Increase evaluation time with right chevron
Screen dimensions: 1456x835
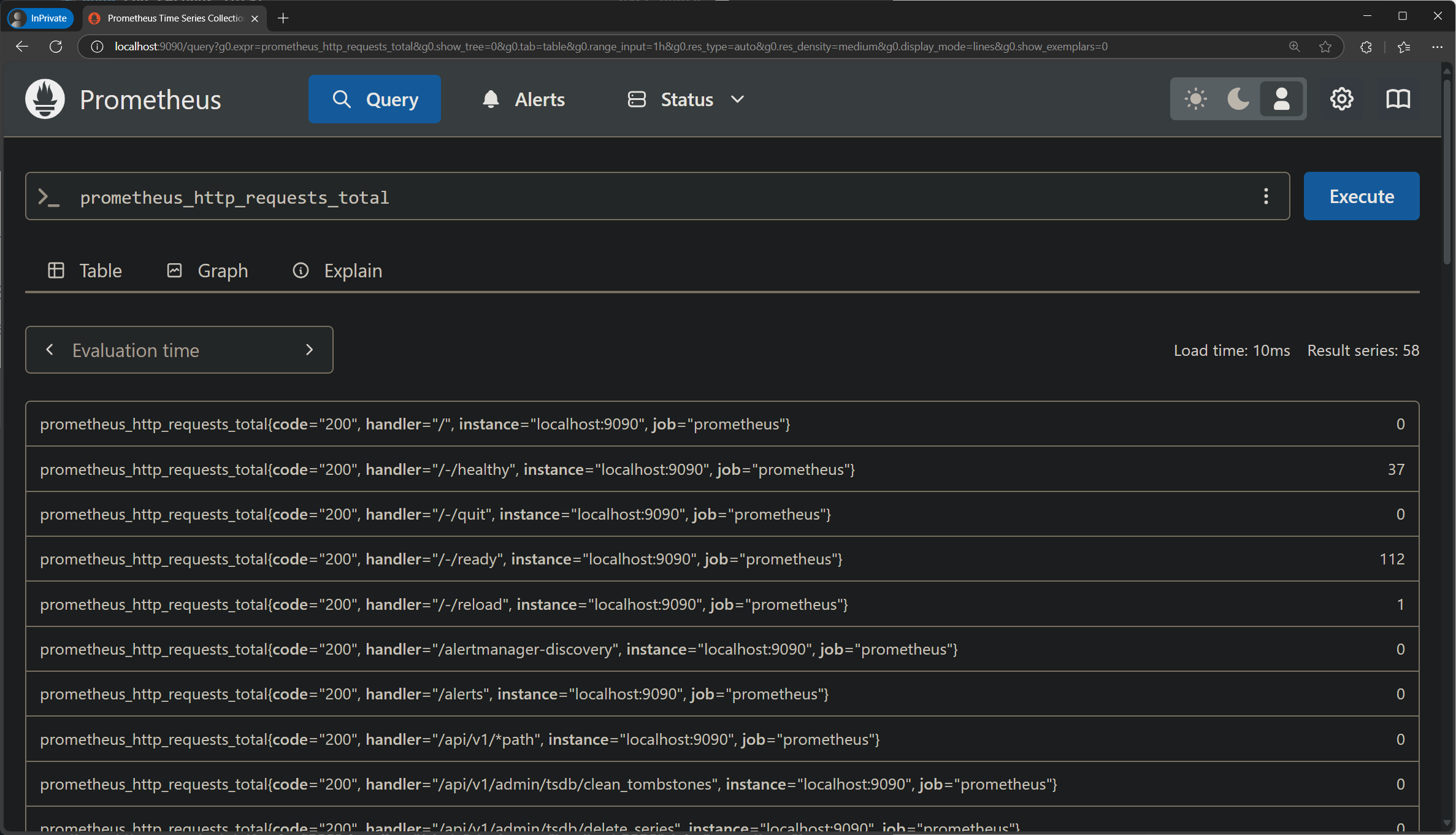coord(309,350)
